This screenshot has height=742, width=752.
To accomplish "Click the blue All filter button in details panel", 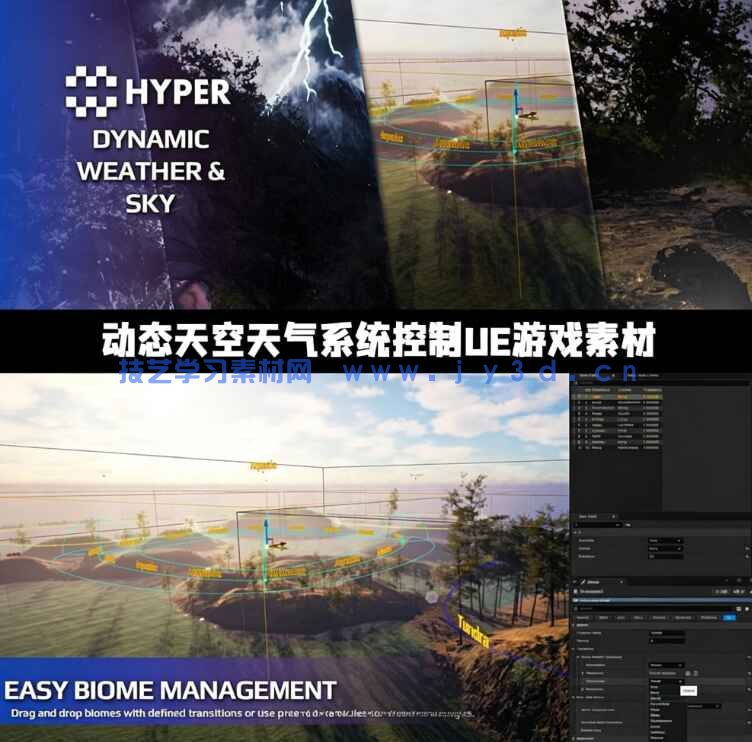I will pyautogui.click(x=728, y=618).
